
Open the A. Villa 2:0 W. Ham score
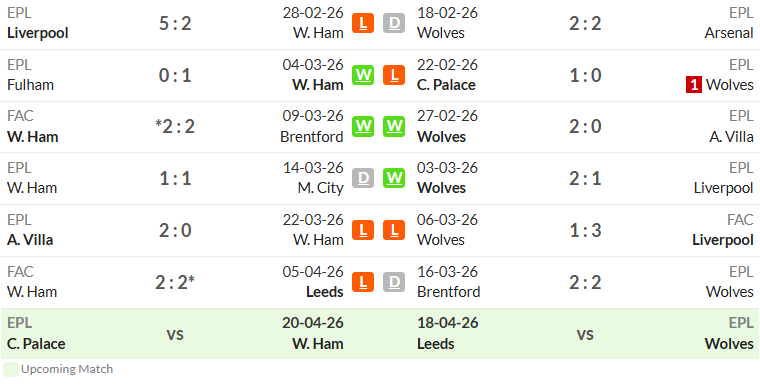point(175,230)
